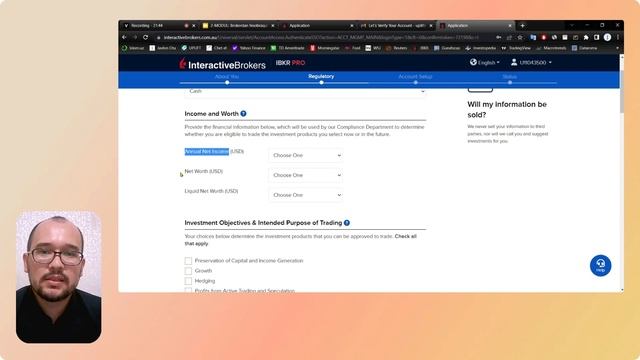Open the TD Ameritrade bookmark
This screenshot has height=360, width=640.
click(x=288, y=48)
